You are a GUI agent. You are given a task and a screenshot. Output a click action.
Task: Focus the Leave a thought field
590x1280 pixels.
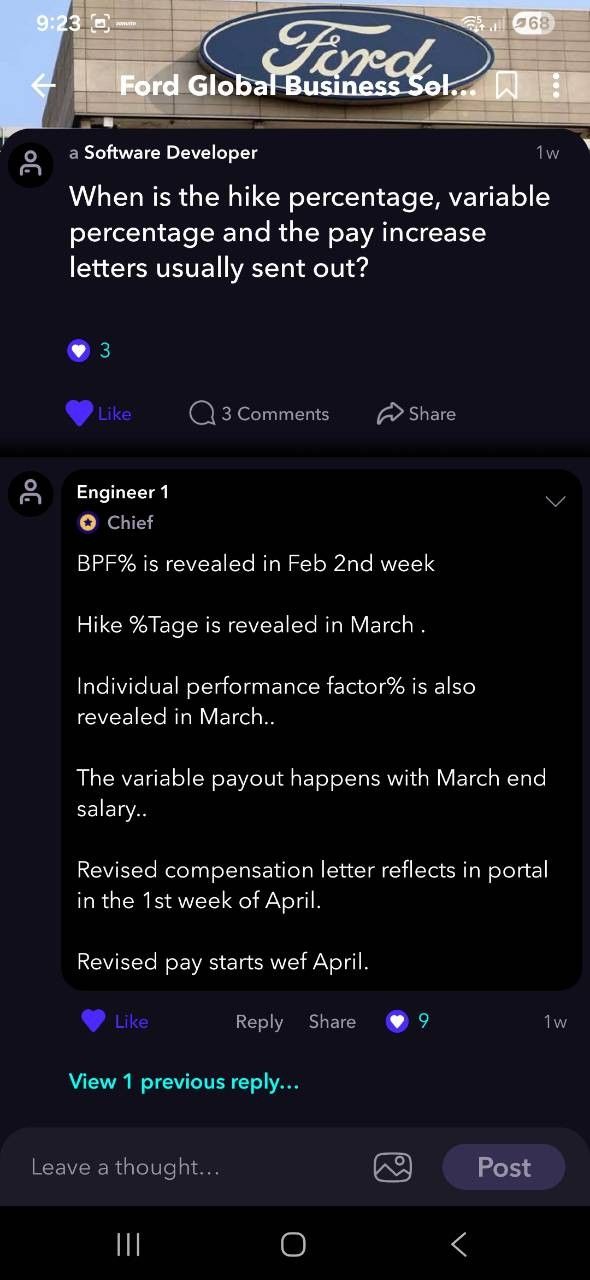[x=190, y=1167]
